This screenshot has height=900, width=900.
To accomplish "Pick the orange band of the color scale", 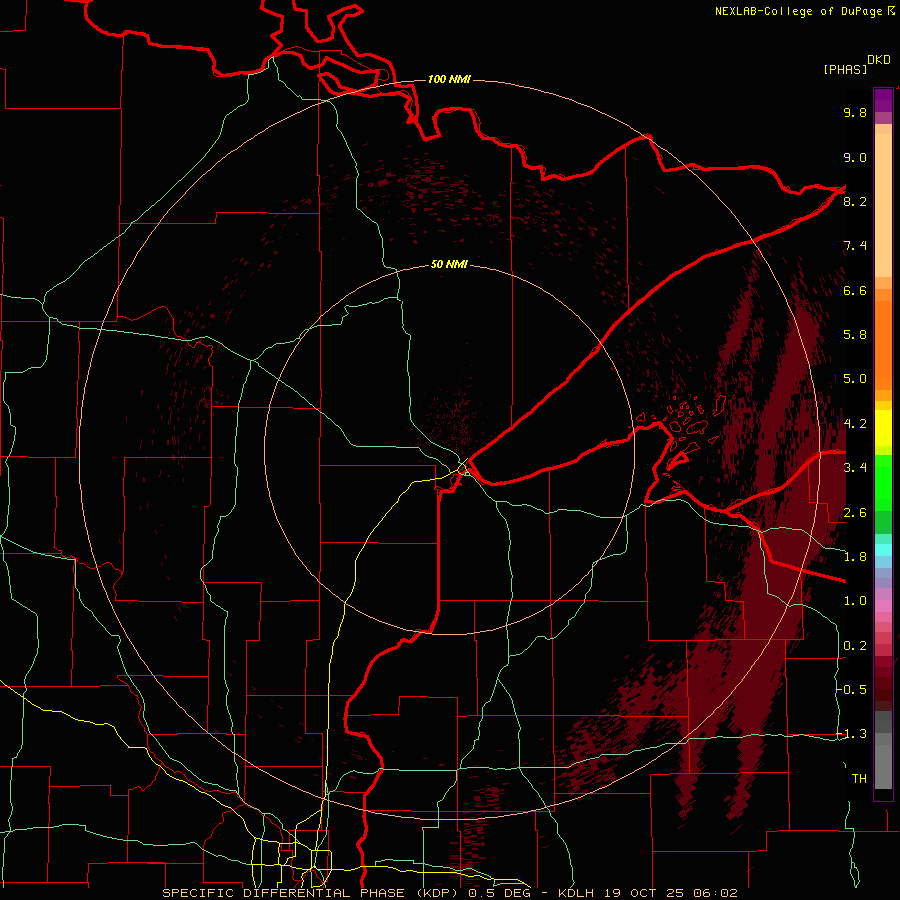I will click(x=883, y=346).
